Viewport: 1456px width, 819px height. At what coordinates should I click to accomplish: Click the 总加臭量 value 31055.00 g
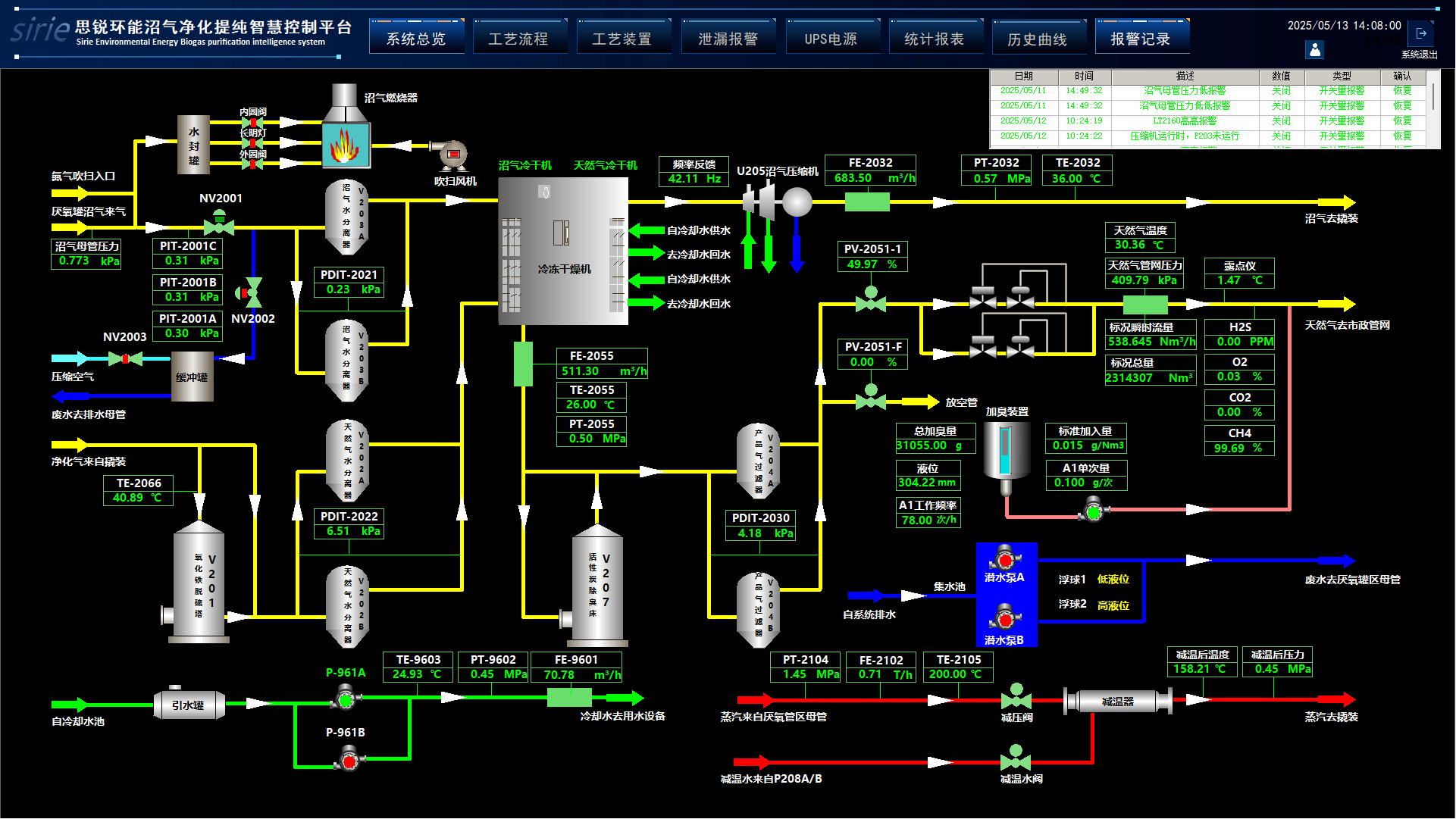click(935, 445)
